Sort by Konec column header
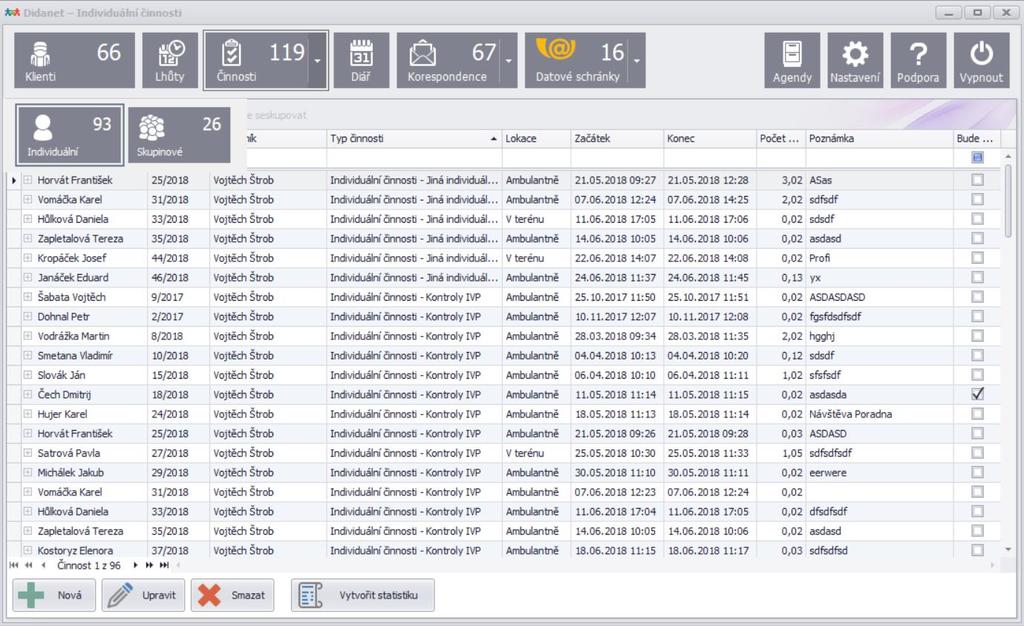 click(710, 138)
